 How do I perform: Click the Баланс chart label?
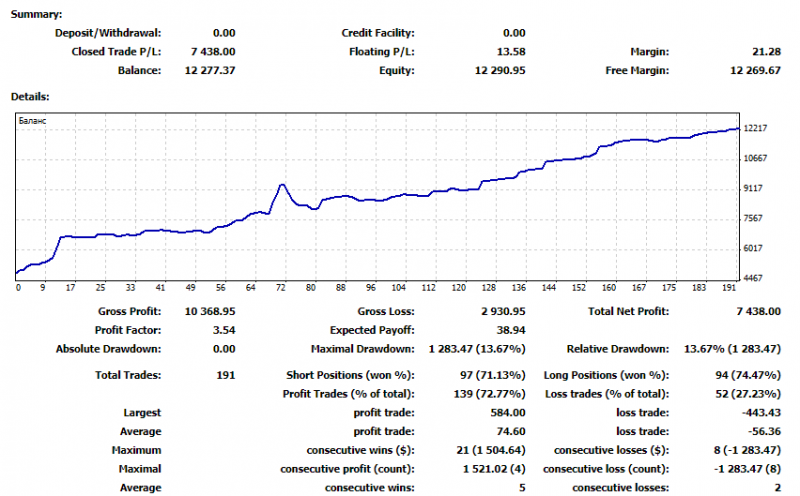(32, 121)
